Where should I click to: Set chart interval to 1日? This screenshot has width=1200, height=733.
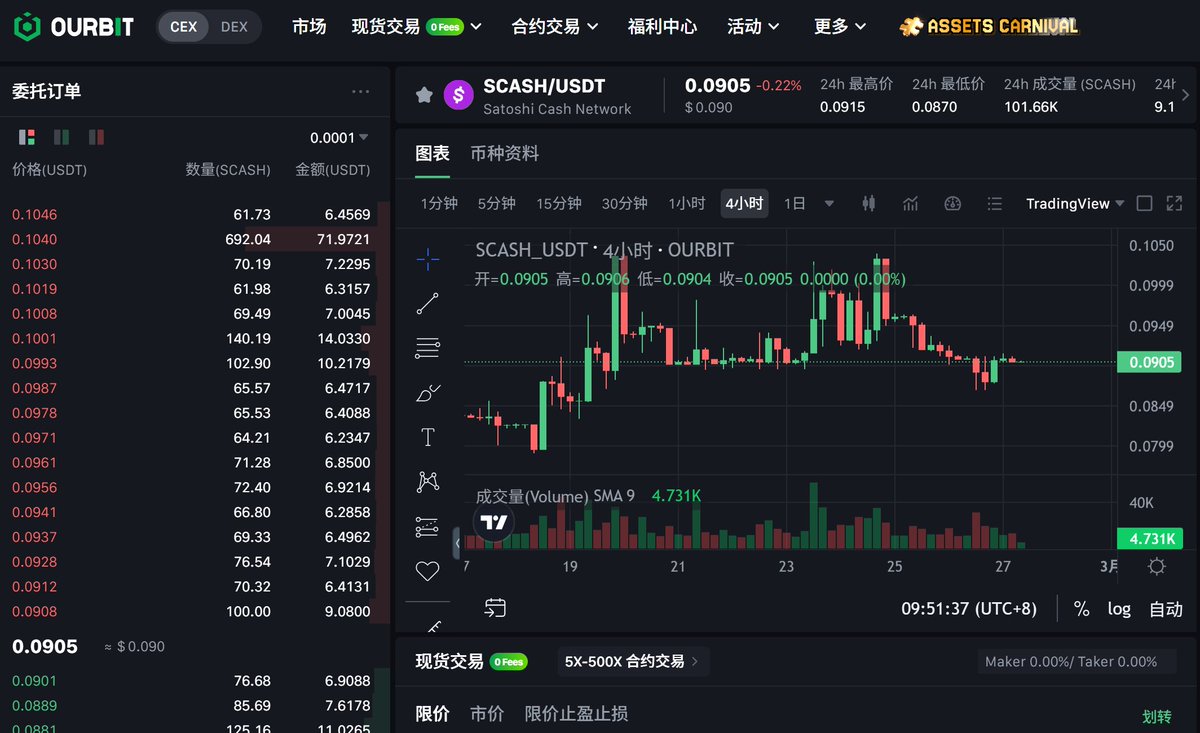point(794,203)
